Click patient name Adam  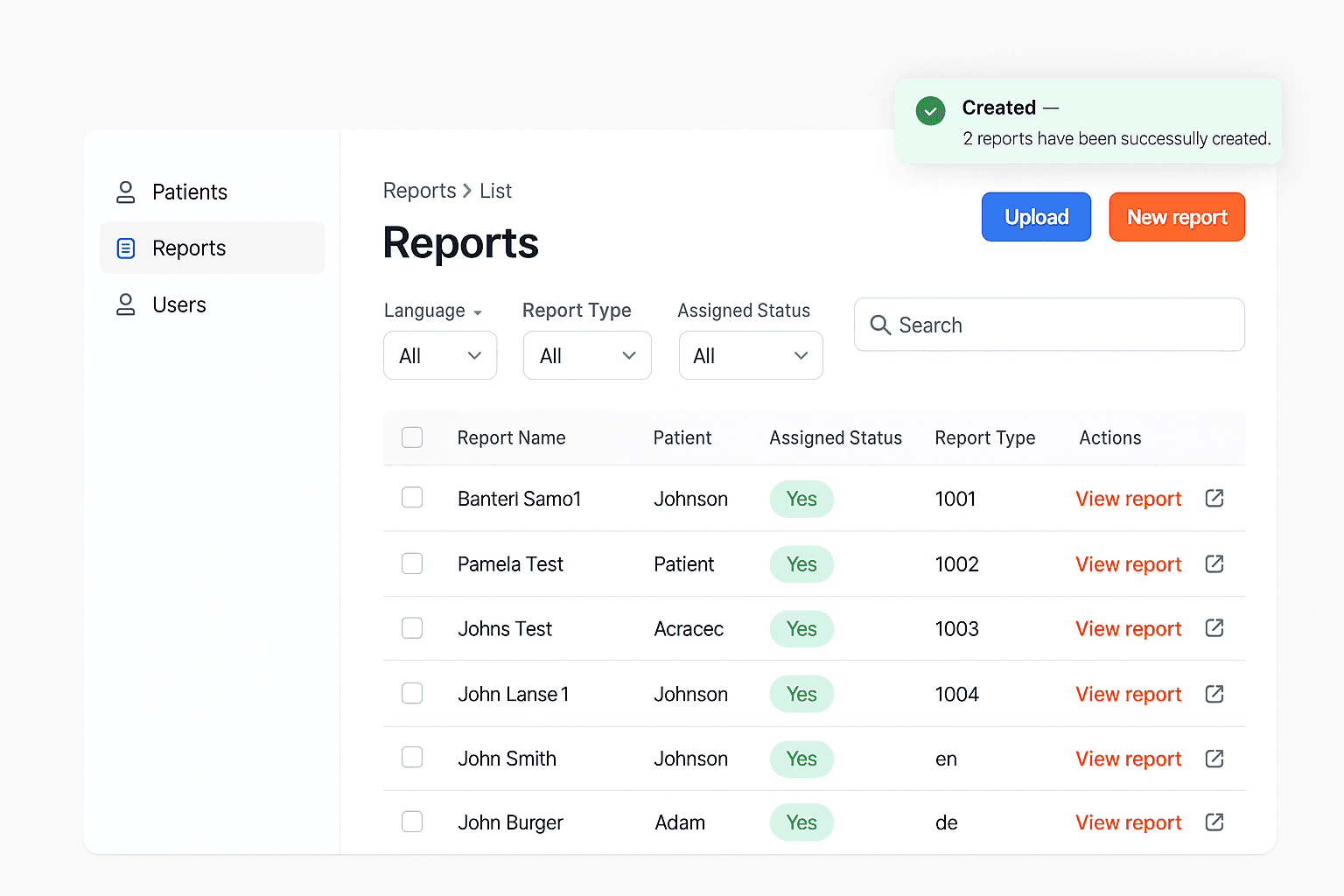pos(680,822)
